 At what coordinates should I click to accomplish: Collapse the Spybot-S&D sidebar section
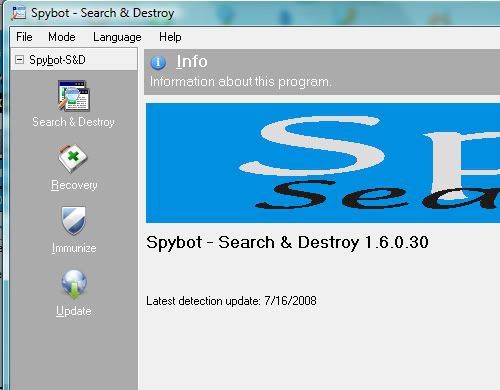tap(20, 60)
